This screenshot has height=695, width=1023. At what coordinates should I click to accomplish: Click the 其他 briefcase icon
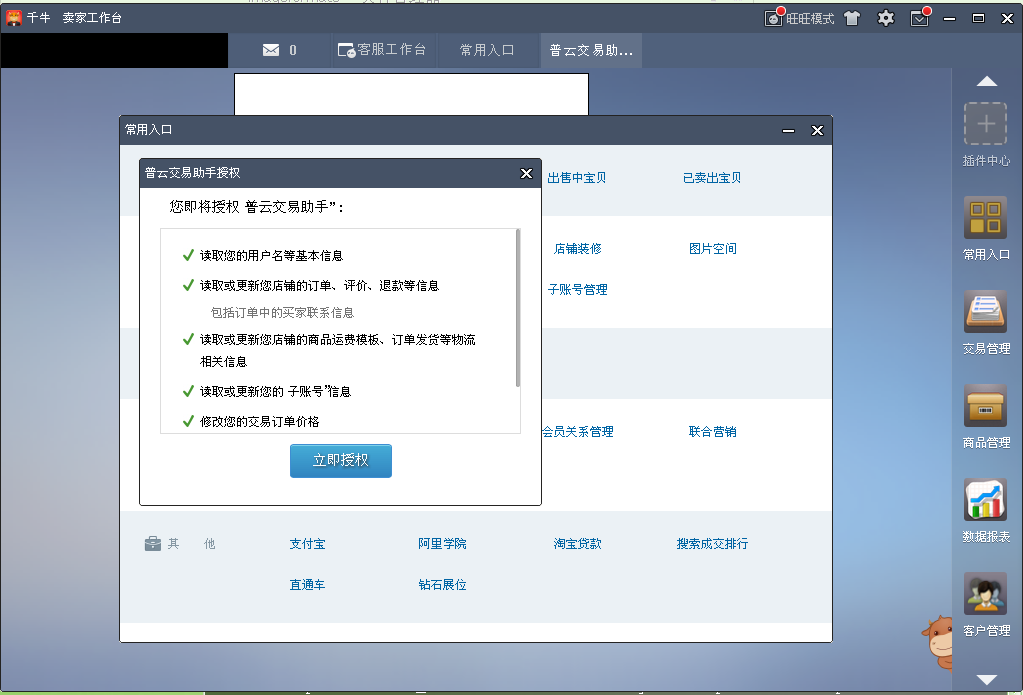(x=153, y=544)
